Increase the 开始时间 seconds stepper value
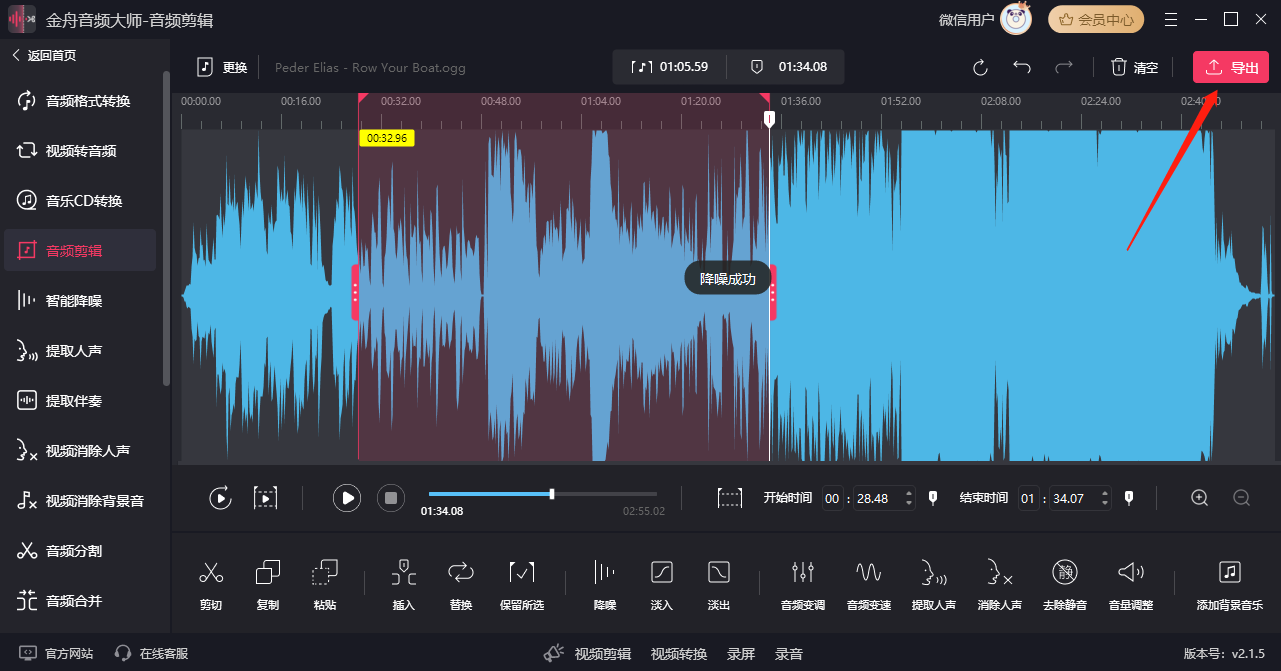This screenshot has height=671, width=1281. point(908,493)
